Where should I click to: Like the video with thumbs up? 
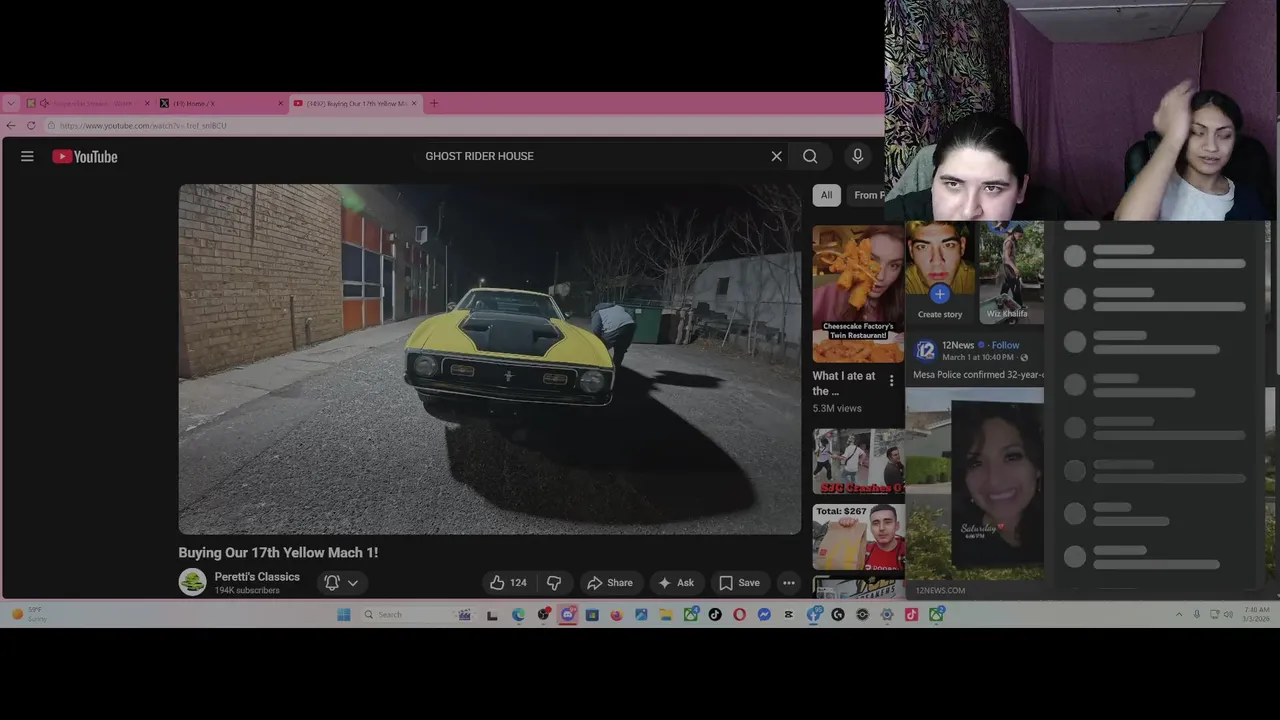pos(508,582)
